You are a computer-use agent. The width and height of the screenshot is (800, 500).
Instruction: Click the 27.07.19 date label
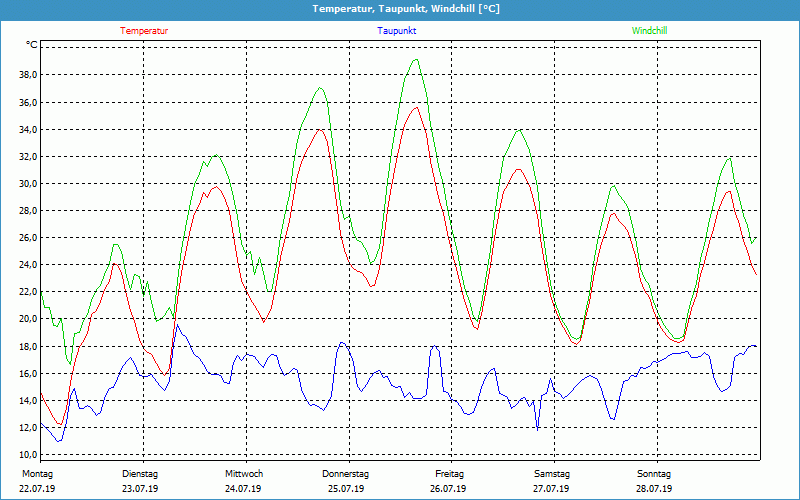click(x=551, y=489)
